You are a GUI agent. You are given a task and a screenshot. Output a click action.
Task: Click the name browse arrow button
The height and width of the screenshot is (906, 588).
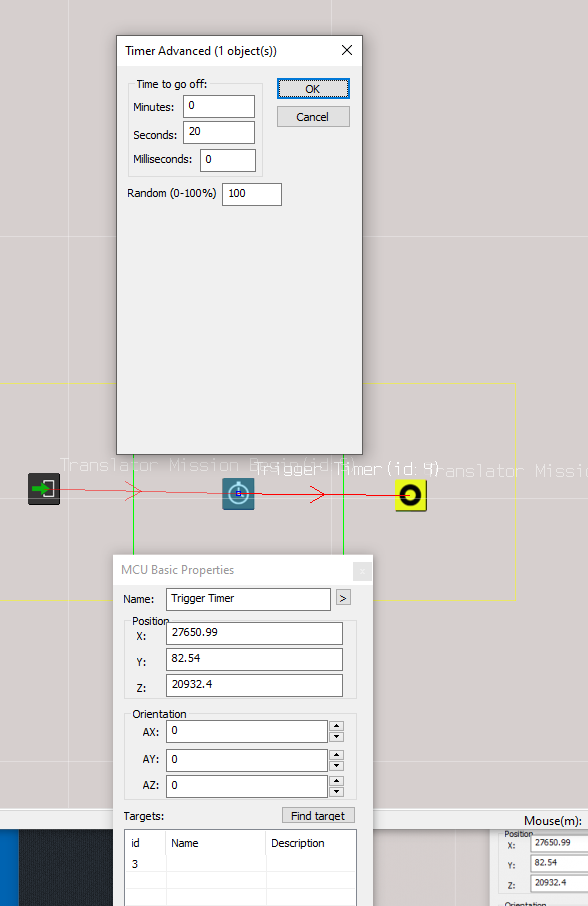(343, 597)
